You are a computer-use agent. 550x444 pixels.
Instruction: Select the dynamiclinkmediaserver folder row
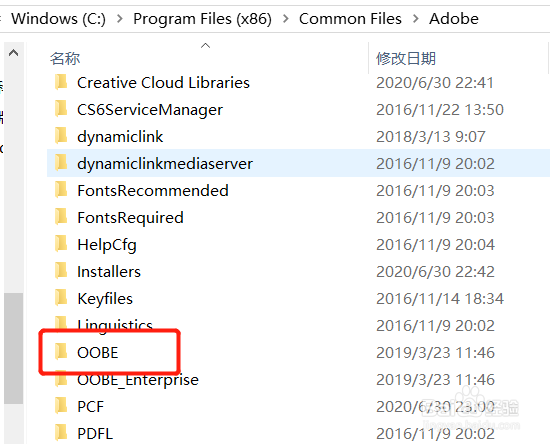point(298,163)
